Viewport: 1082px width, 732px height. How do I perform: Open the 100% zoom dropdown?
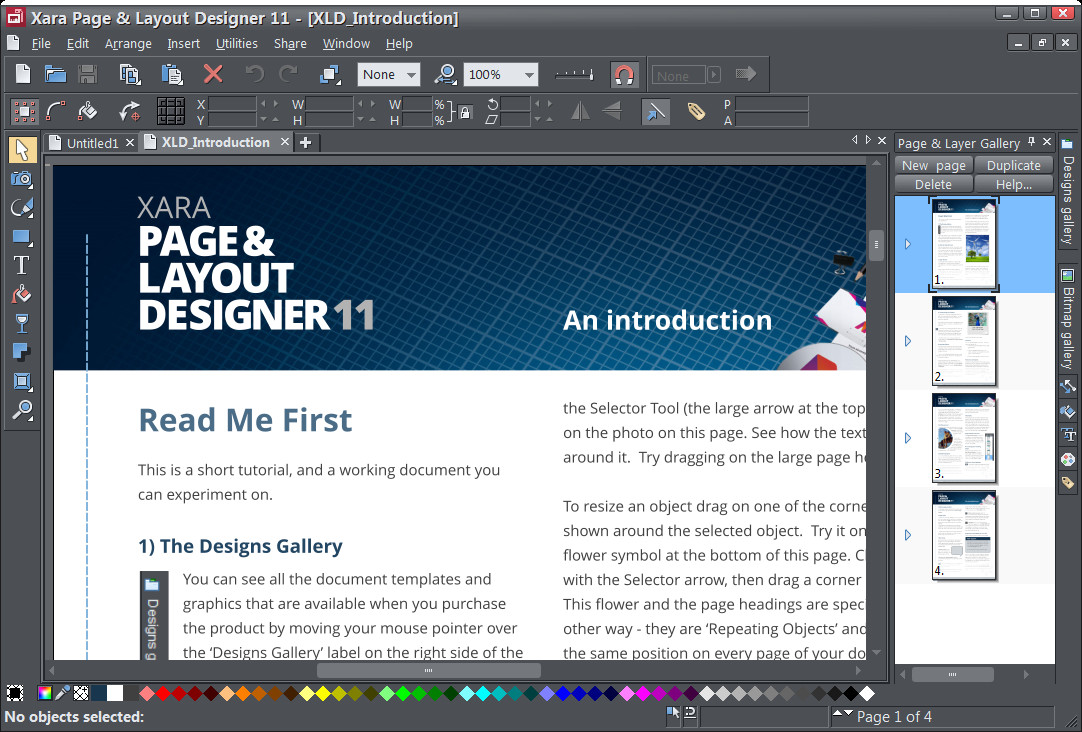[x=500, y=75]
